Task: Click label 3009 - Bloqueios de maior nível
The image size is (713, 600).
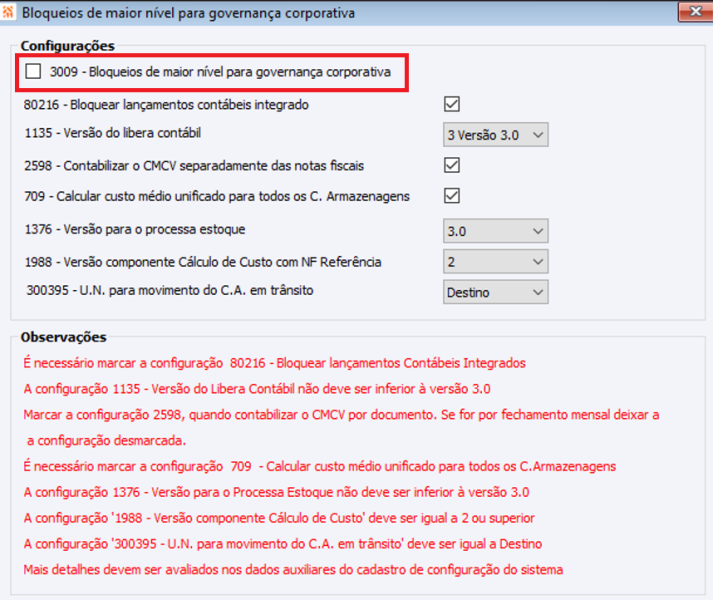Action: coord(220,72)
